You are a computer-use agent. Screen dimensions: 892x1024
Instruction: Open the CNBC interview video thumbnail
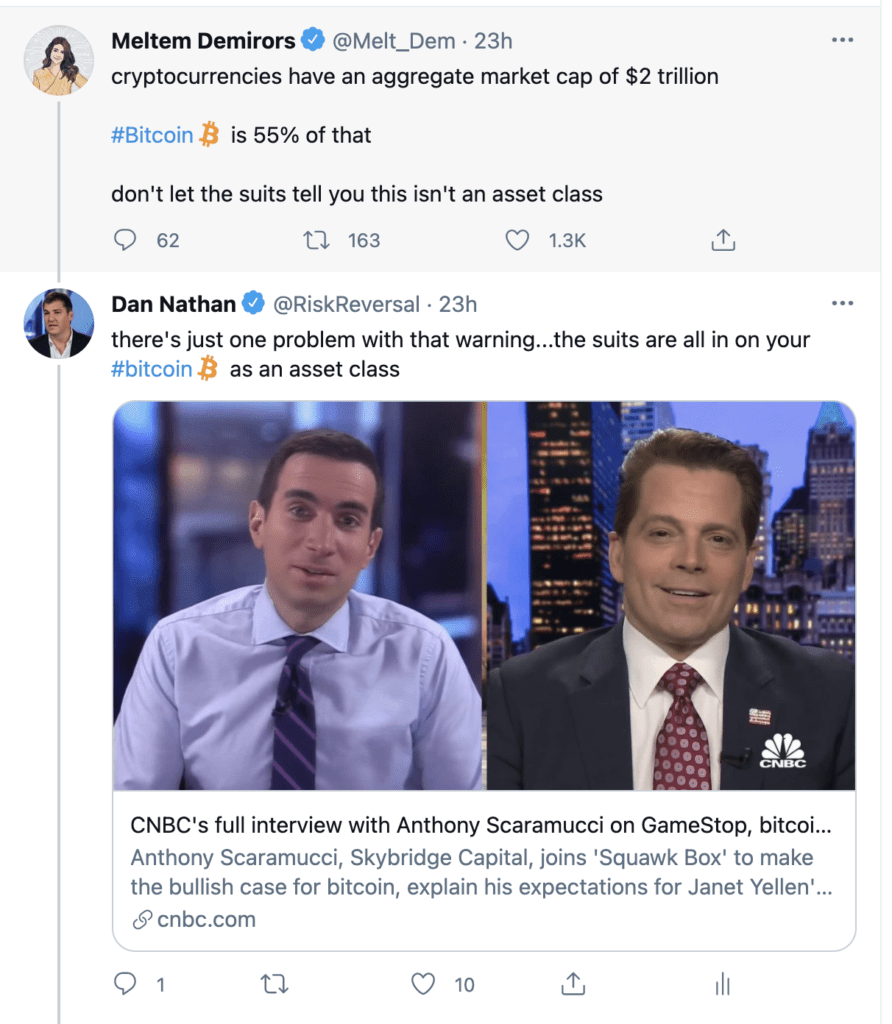pos(484,596)
